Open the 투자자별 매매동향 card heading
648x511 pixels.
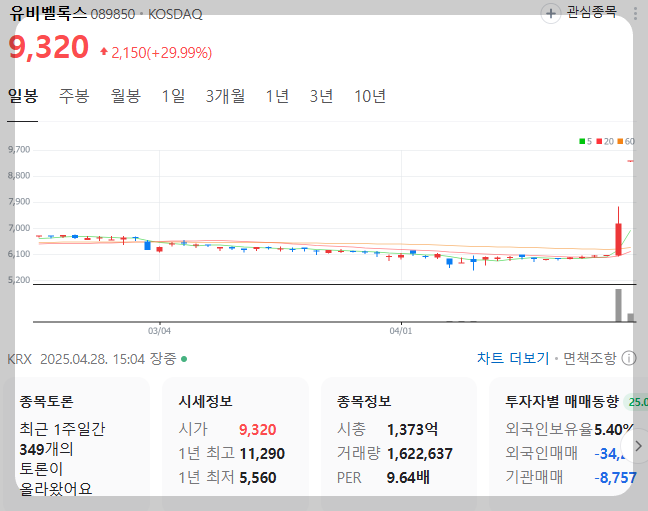click(x=562, y=401)
